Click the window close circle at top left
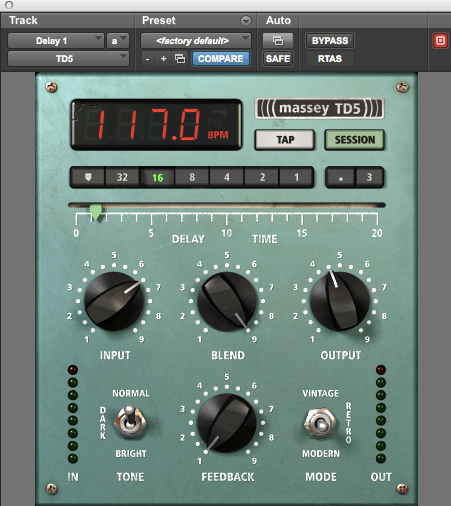 point(9,5)
